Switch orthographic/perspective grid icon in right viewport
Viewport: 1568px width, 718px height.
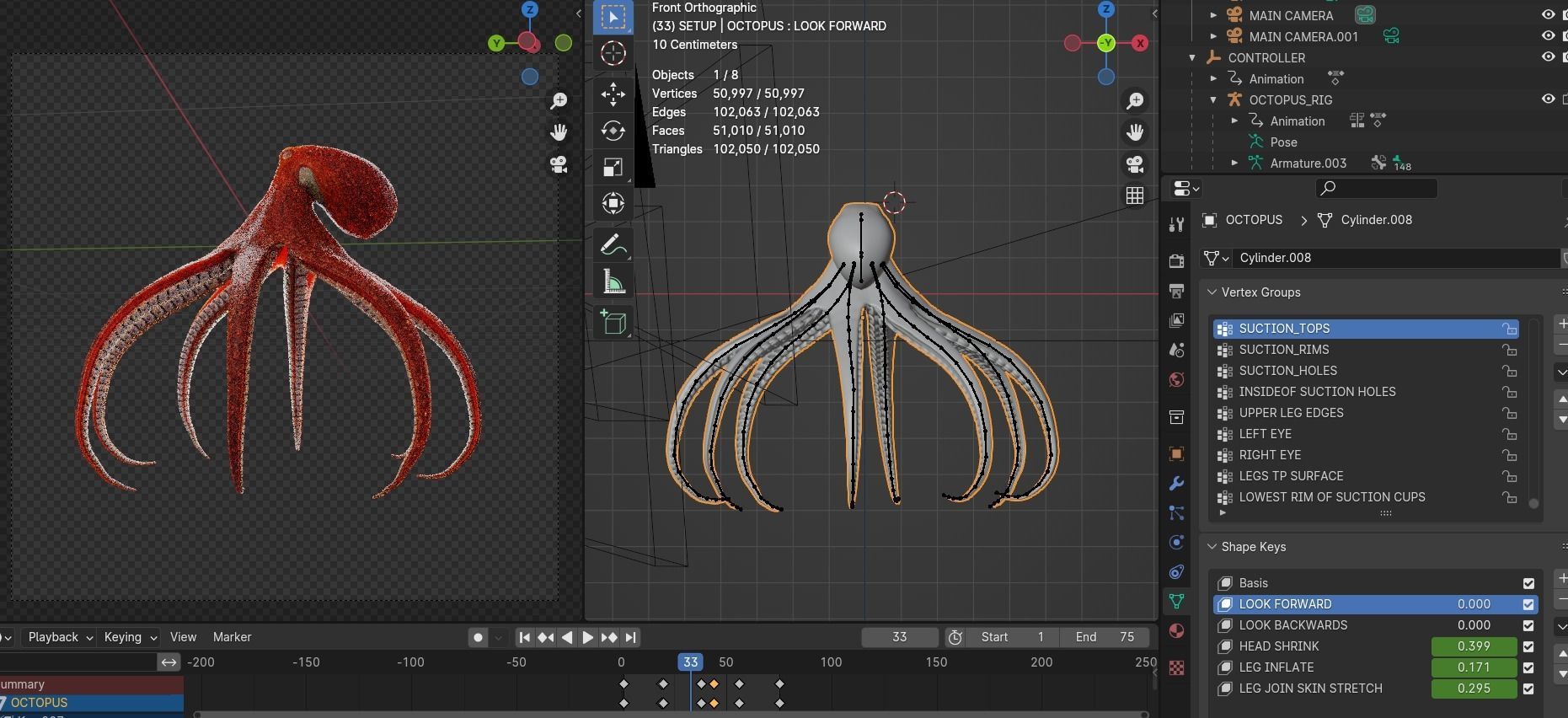(x=1135, y=196)
